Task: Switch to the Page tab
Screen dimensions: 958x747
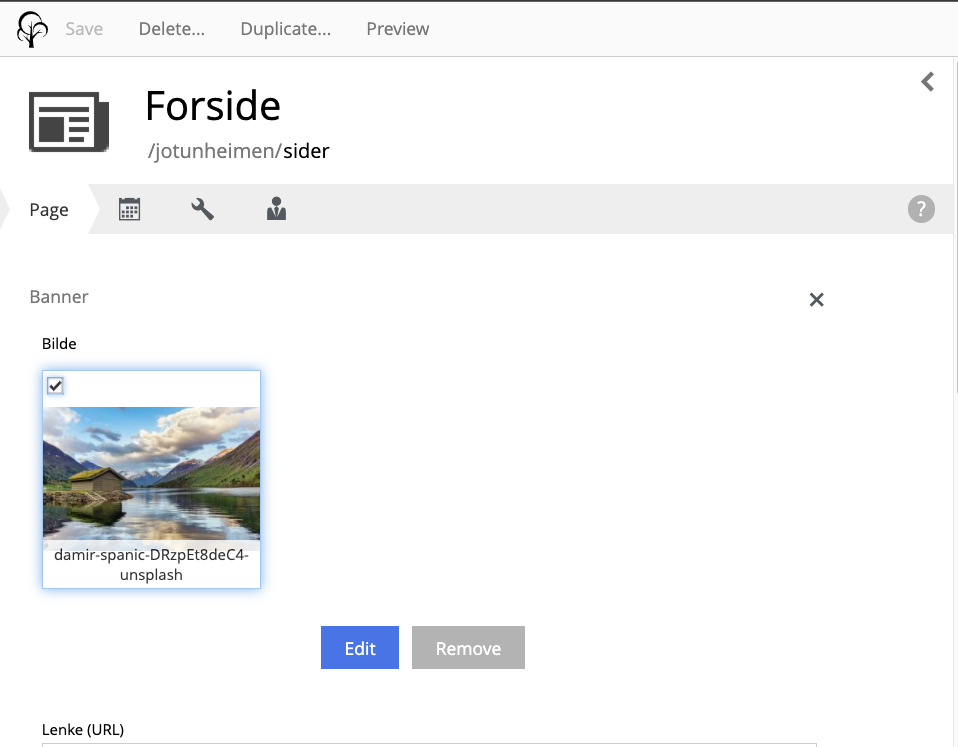Action: click(x=49, y=210)
